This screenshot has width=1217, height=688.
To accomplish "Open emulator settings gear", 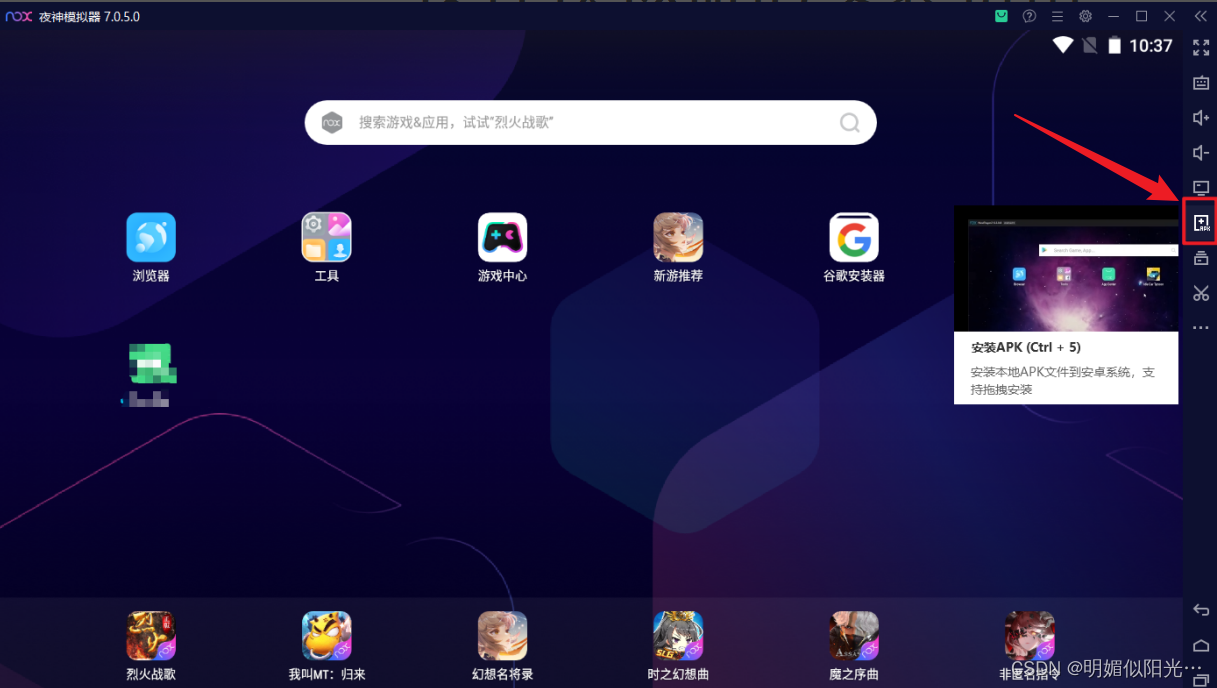I will (1085, 16).
